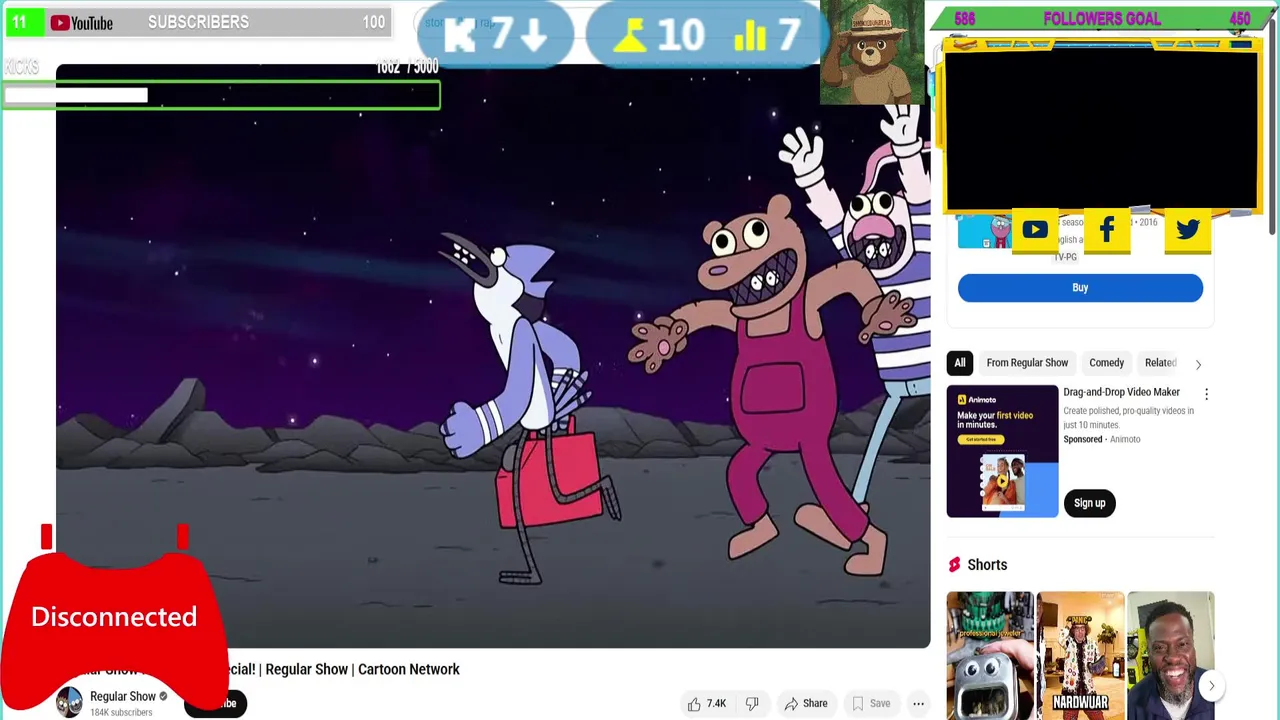Select the Related filter chip
The height and width of the screenshot is (720, 1280).
[x=1160, y=363]
